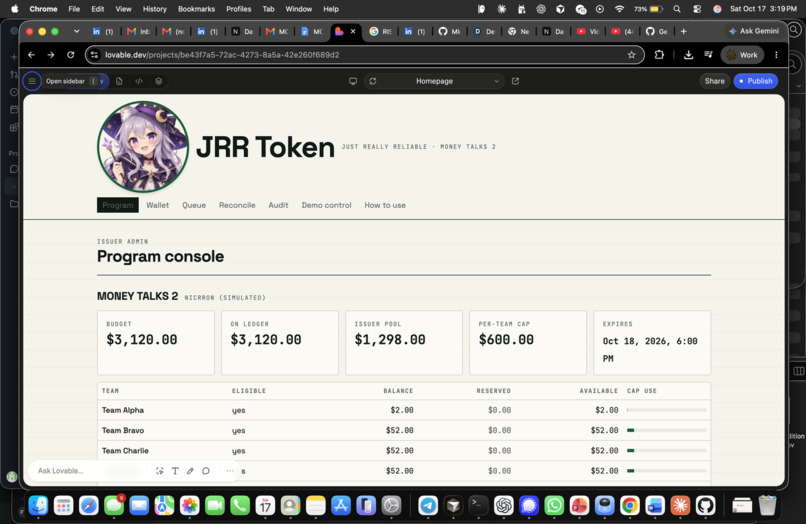This screenshot has width=806, height=524.
Task: Open the Chrome Bookmarks menu
Action: coord(196,9)
